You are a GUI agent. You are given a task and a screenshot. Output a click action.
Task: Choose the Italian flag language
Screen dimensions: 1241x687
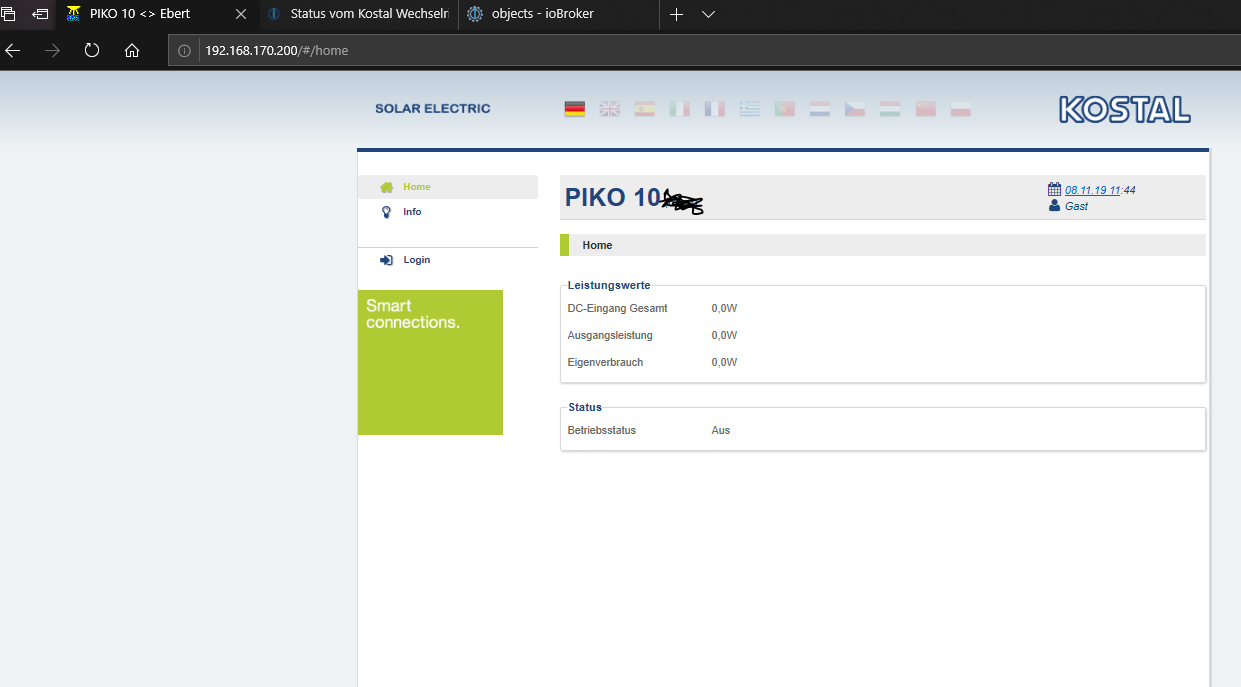click(680, 109)
